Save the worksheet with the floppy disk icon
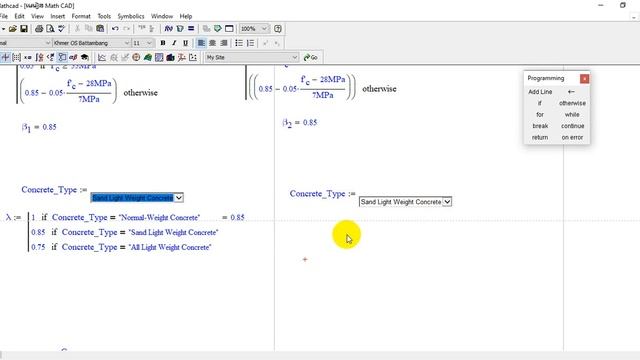The width and height of the screenshot is (640, 360). (x=24, y=29)
